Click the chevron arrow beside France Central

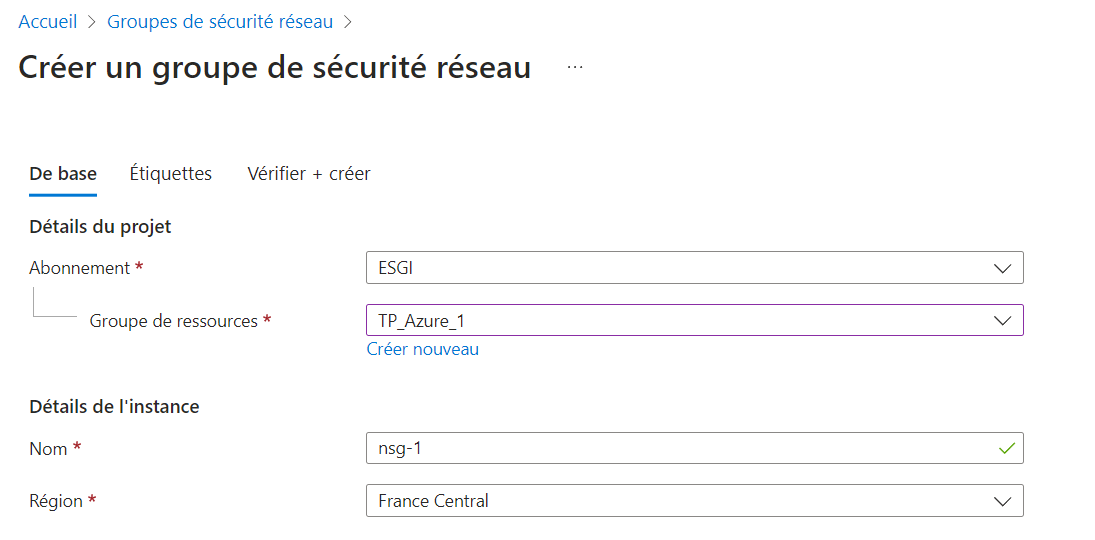[x=1002, y=501]
